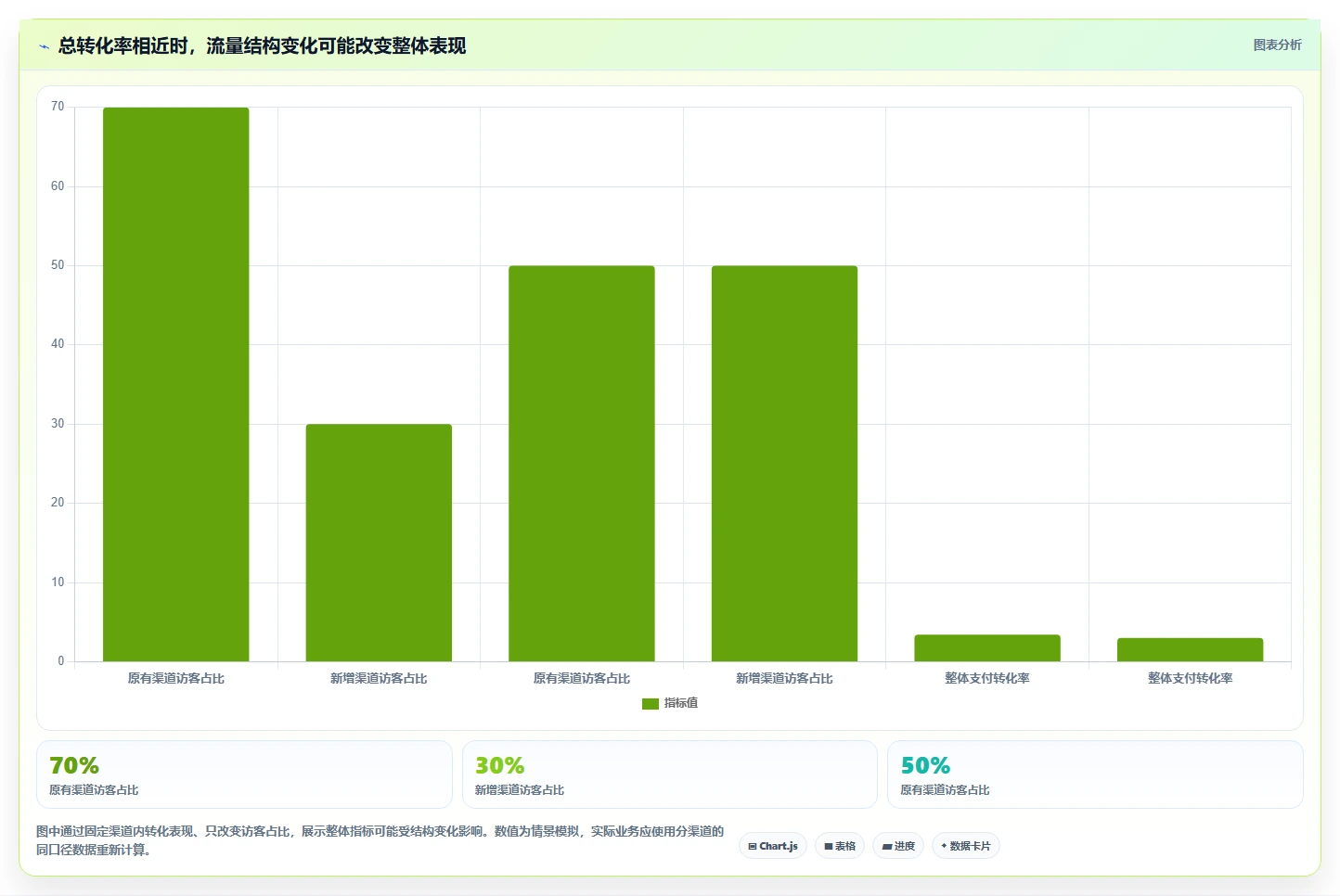Toggle the 指标值 legend color swatch
The width and height of the screenshot is (1340, 896).
click(x=651, y=704)
